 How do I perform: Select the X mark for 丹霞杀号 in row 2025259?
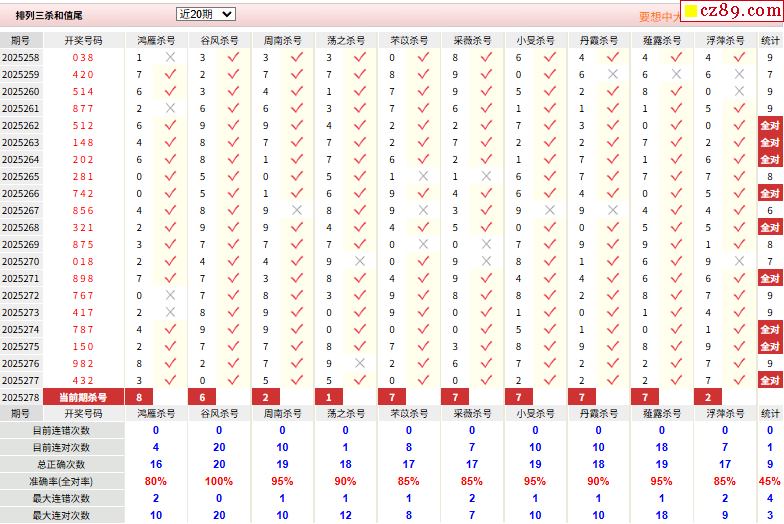click(x=612, y=74)
